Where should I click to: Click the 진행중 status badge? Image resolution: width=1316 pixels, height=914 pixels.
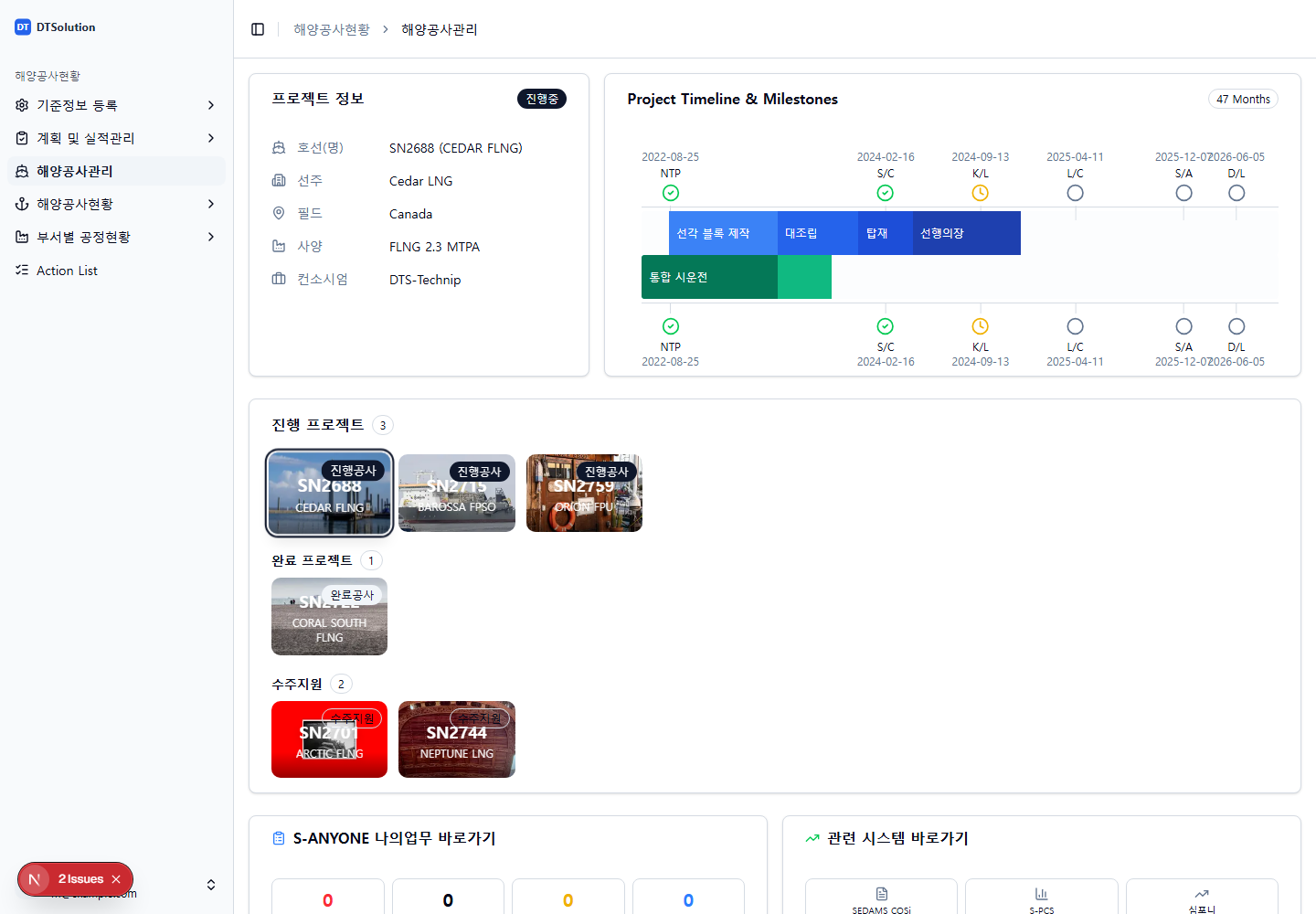[x=542, y=99]
